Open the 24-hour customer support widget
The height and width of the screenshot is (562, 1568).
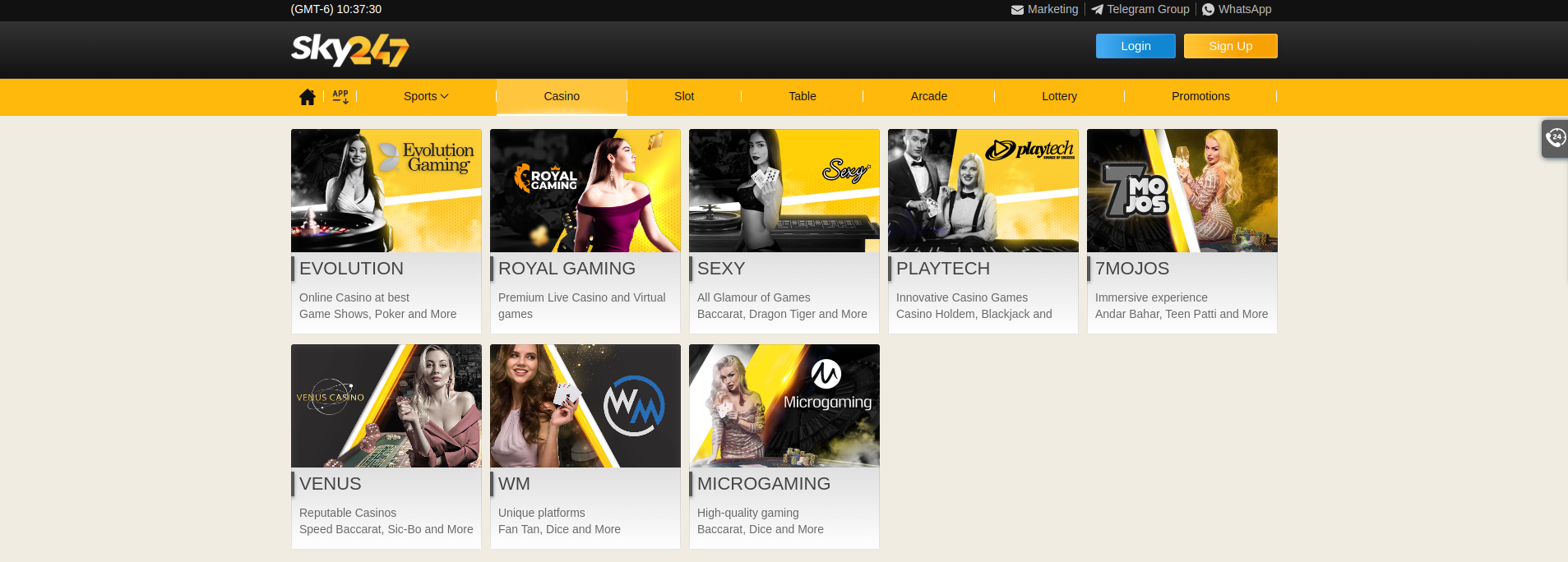1555,138
